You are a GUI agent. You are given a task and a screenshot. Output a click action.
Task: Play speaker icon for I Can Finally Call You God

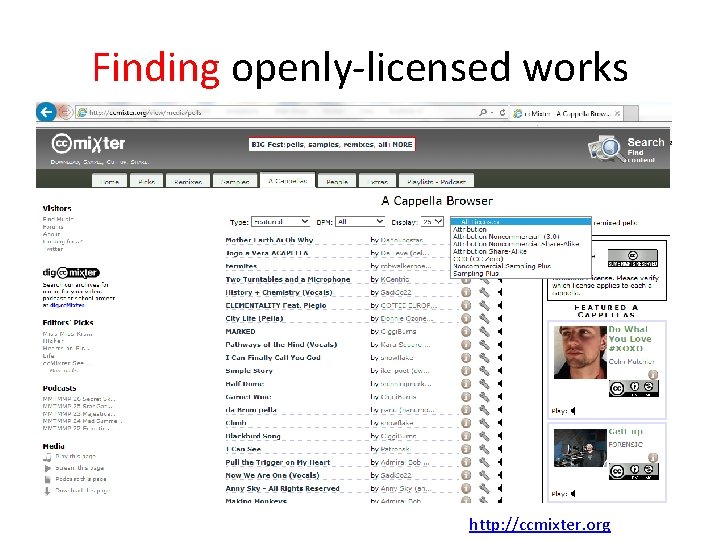[500, 357]
